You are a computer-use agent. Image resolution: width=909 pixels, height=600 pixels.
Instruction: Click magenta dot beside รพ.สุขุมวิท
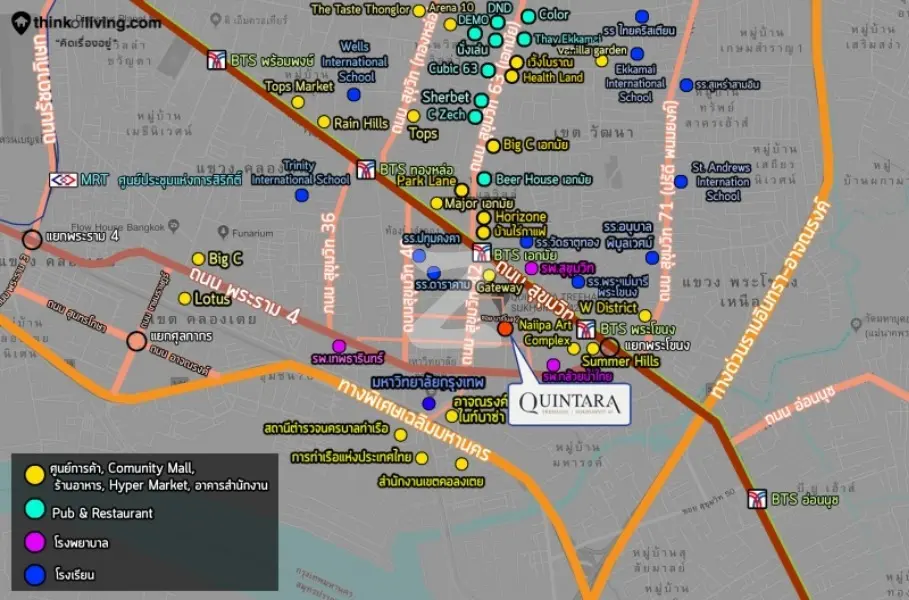tap(532, 268)
